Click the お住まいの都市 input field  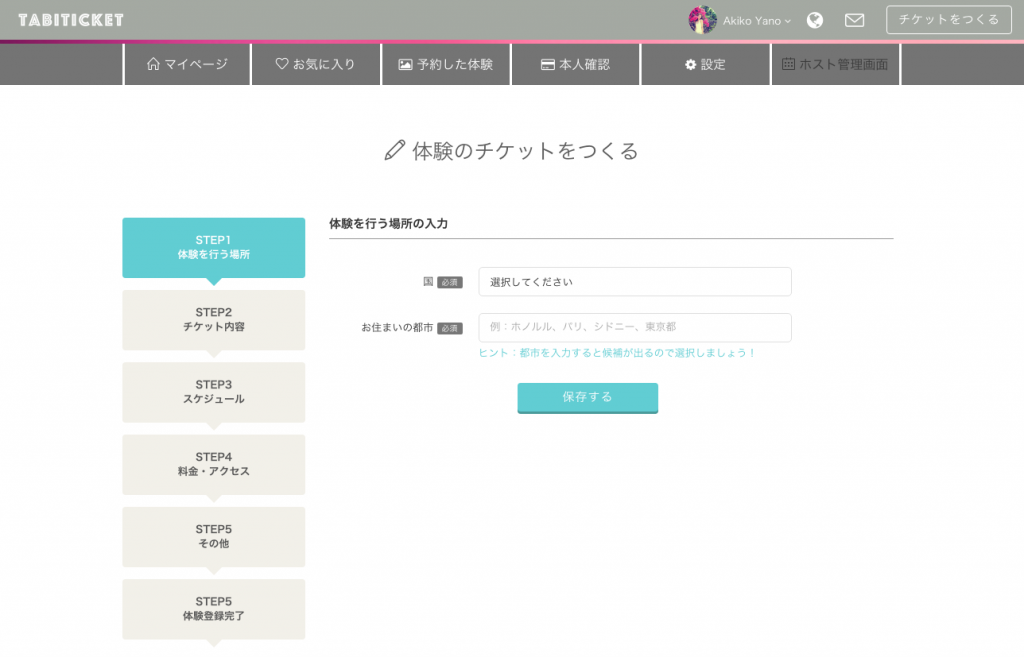pos(634,327)
